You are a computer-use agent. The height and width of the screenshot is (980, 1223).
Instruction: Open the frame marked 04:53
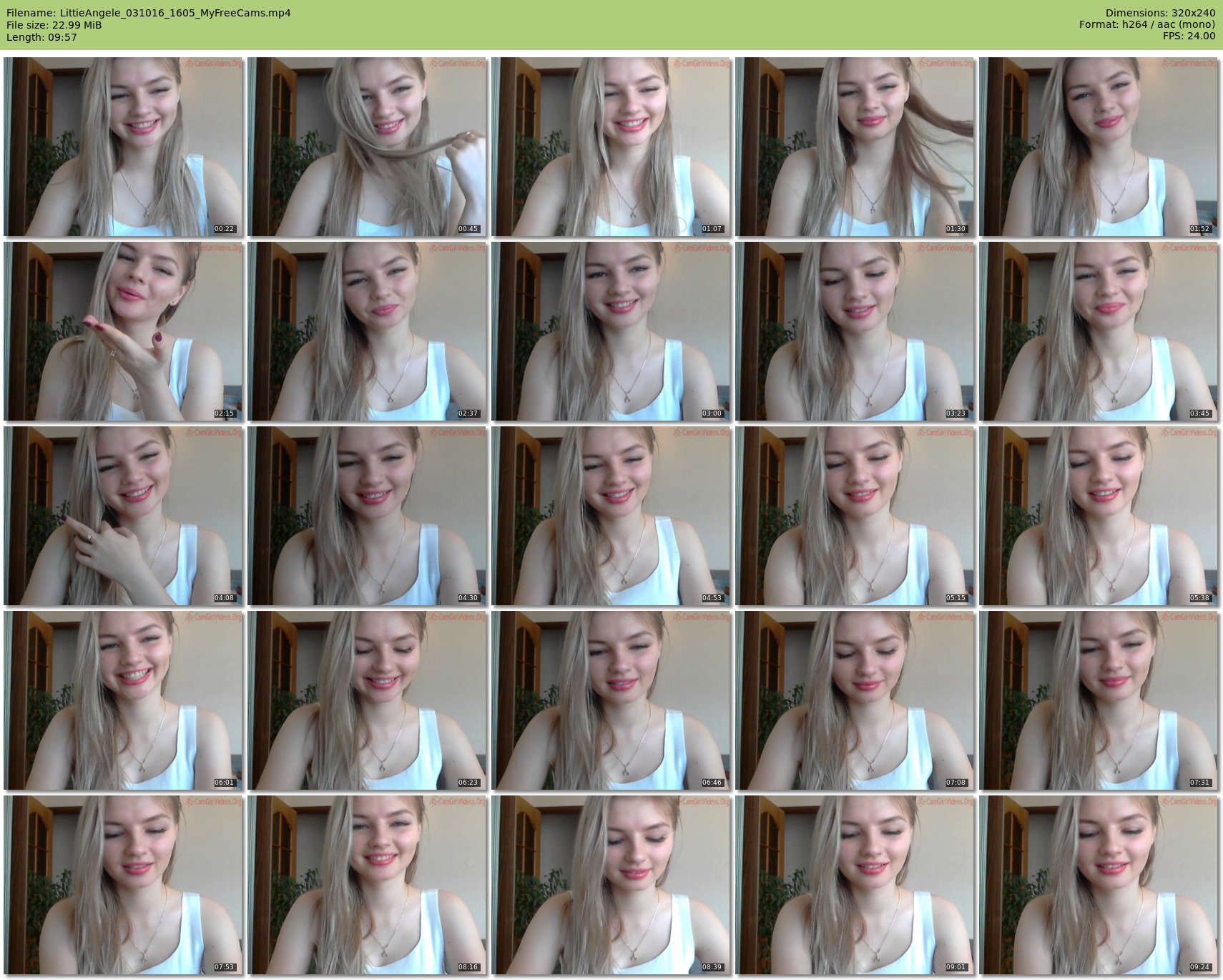tap(611, 516)
